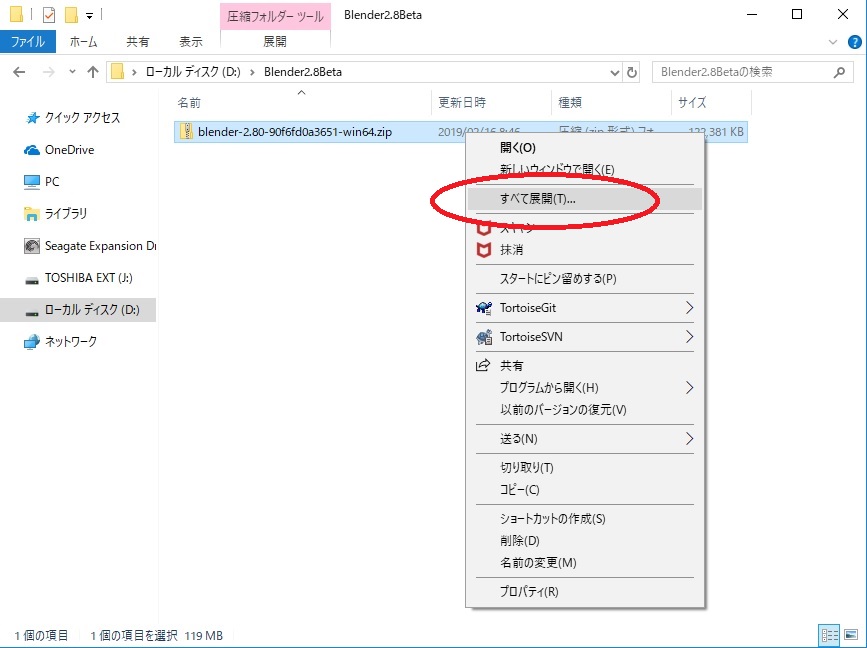Choose 削除(D) from context menu
This screenshot has height=648, width=867.
coord(585,541)
